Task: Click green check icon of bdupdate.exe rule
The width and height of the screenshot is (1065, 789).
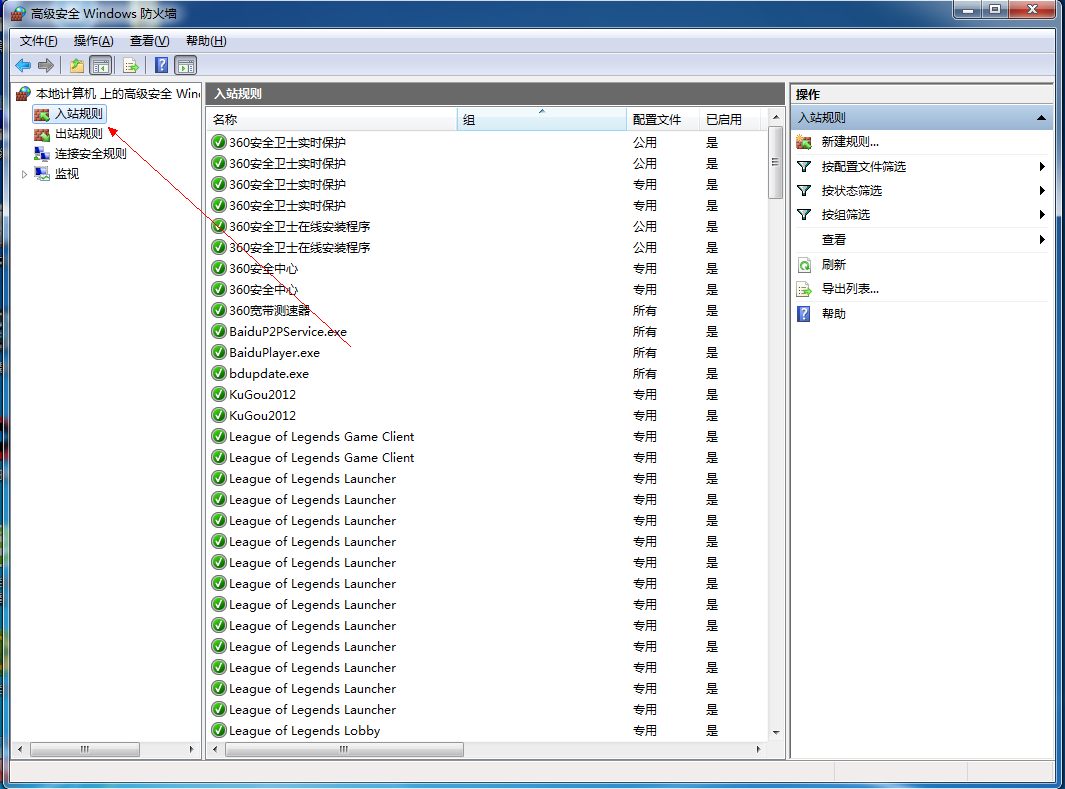Action: coord(219,373)
